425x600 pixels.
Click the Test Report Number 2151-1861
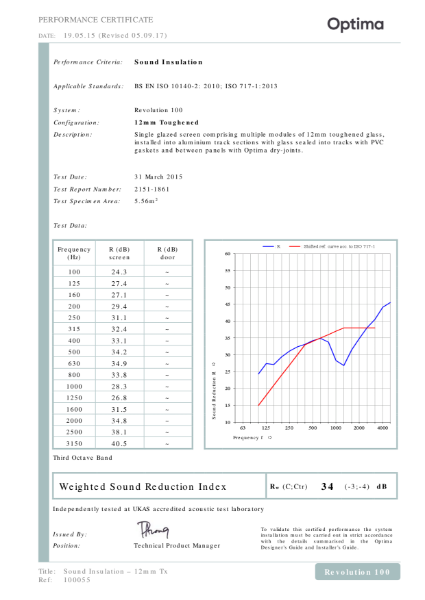click(152, 189)
